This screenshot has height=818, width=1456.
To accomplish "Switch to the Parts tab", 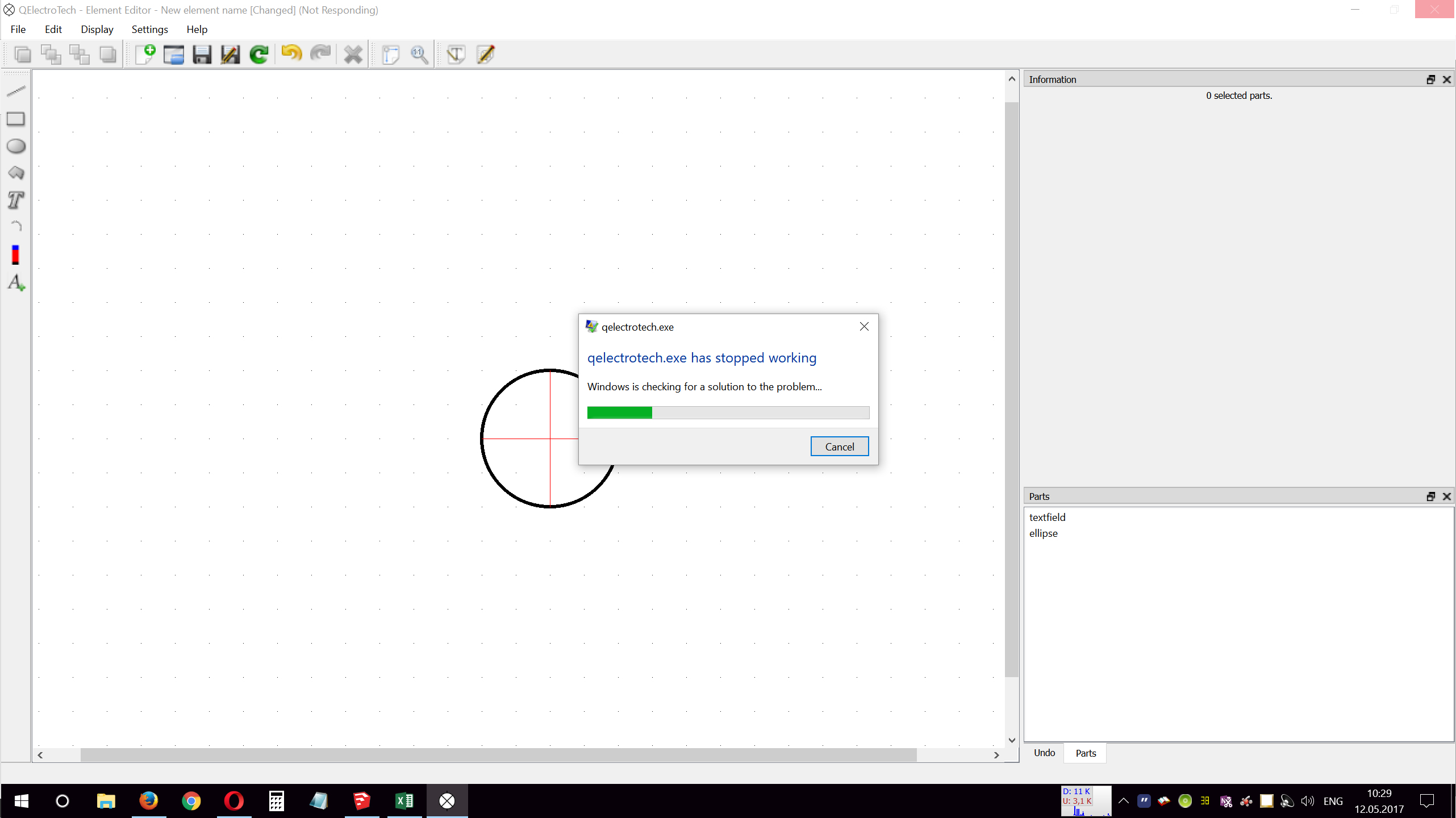I will (x=1086, y=753).
